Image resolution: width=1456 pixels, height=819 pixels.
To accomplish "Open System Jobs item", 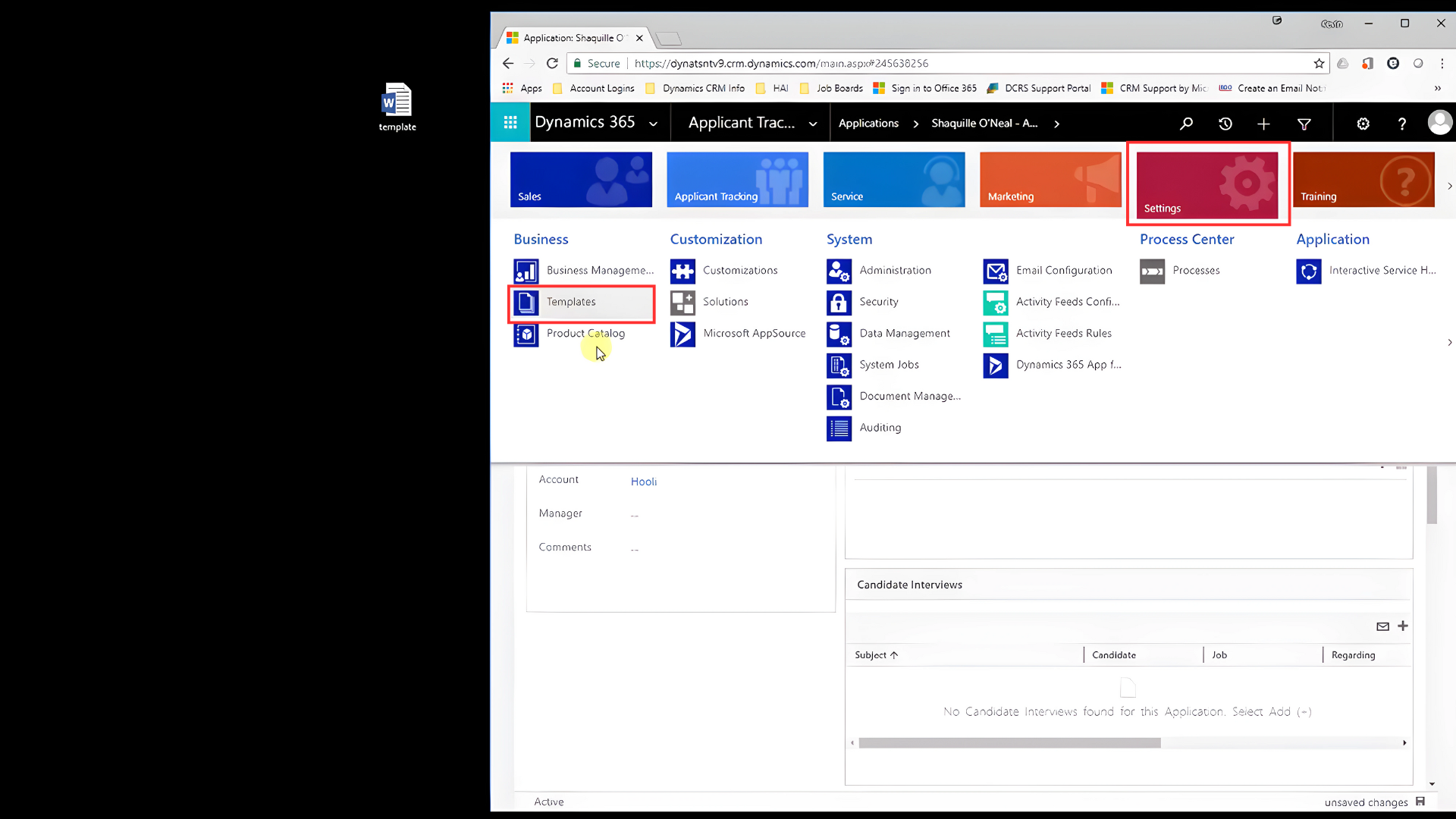I will tap(874, 365).
